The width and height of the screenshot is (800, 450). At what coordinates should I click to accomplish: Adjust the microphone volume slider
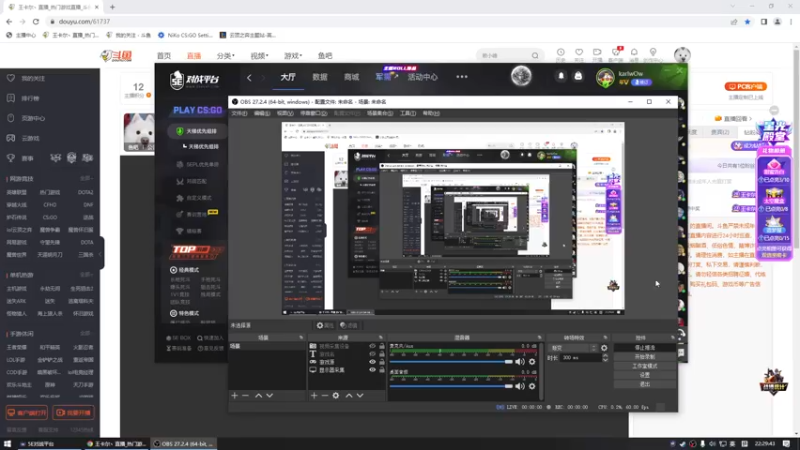point(451,362)
